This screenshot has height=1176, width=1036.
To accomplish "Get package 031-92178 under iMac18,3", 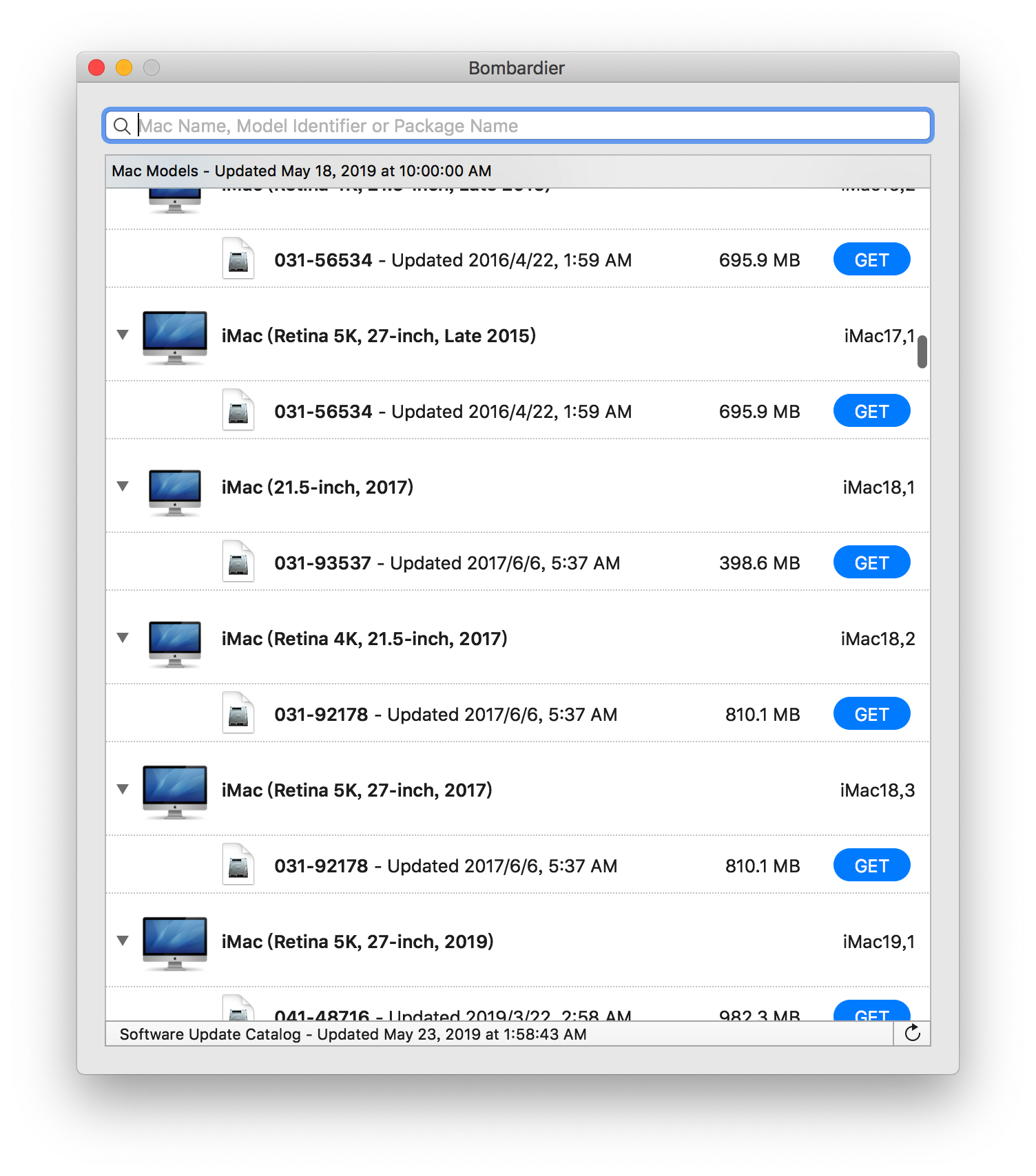I will 871,865.
